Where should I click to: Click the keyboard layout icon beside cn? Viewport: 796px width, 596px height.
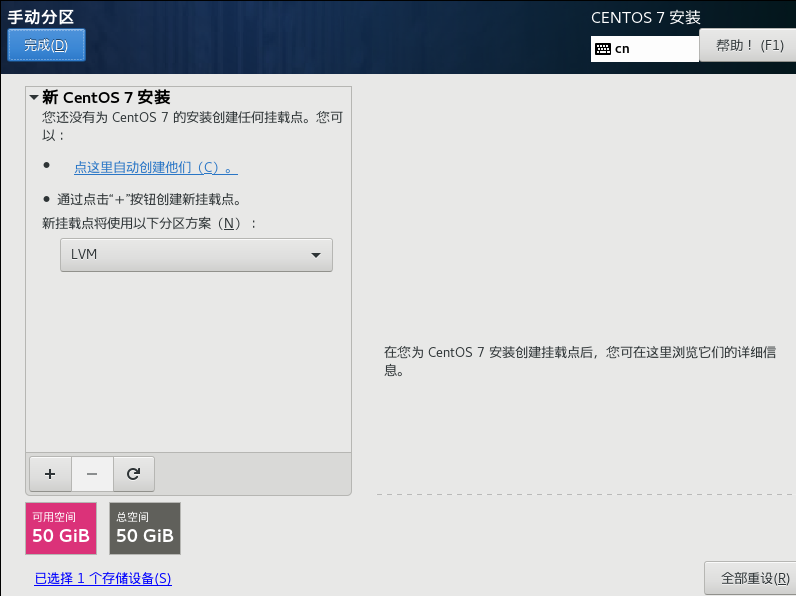[603, 49]
